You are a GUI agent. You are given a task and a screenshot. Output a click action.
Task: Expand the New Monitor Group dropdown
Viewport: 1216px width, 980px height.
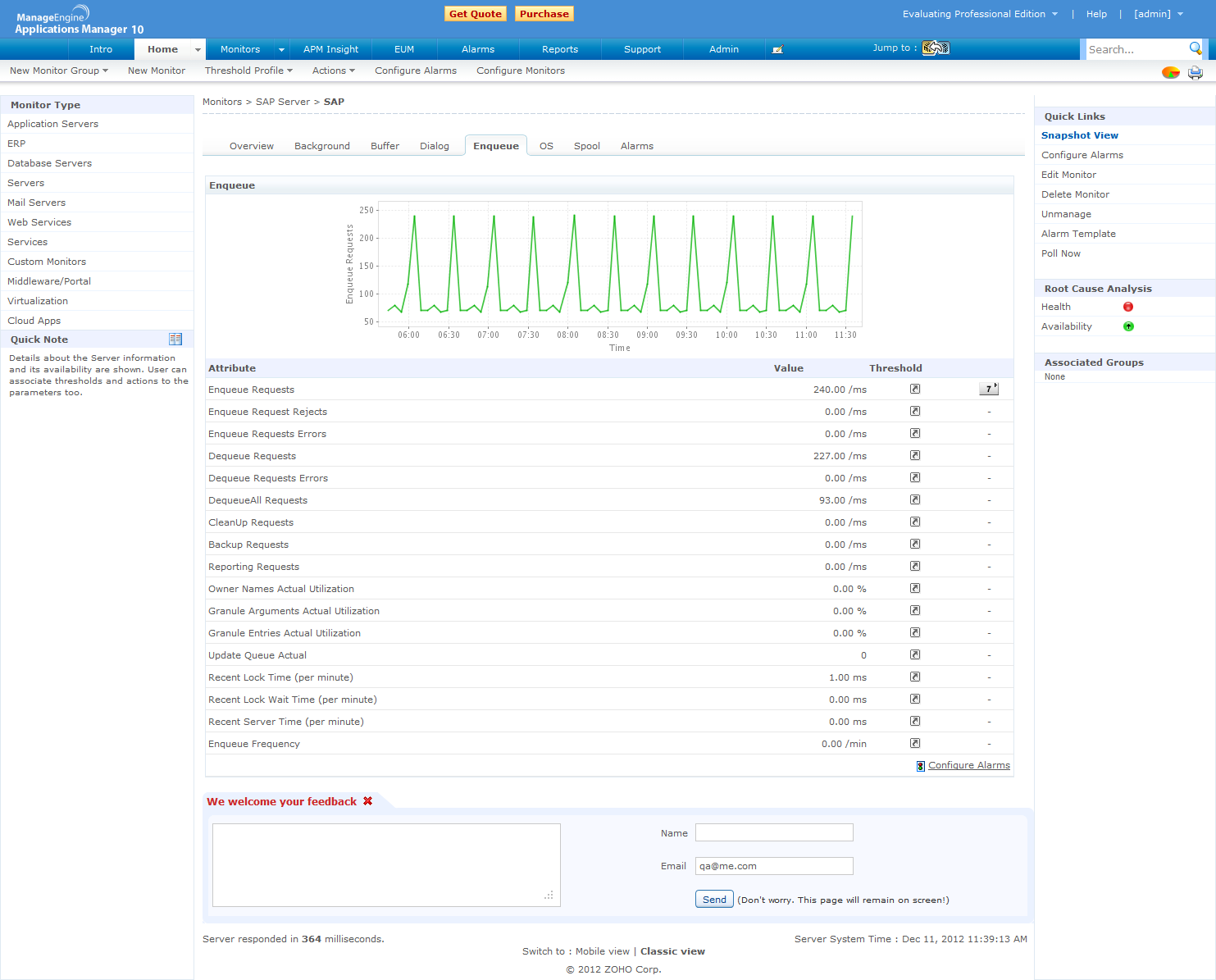(x=59, y=71)
